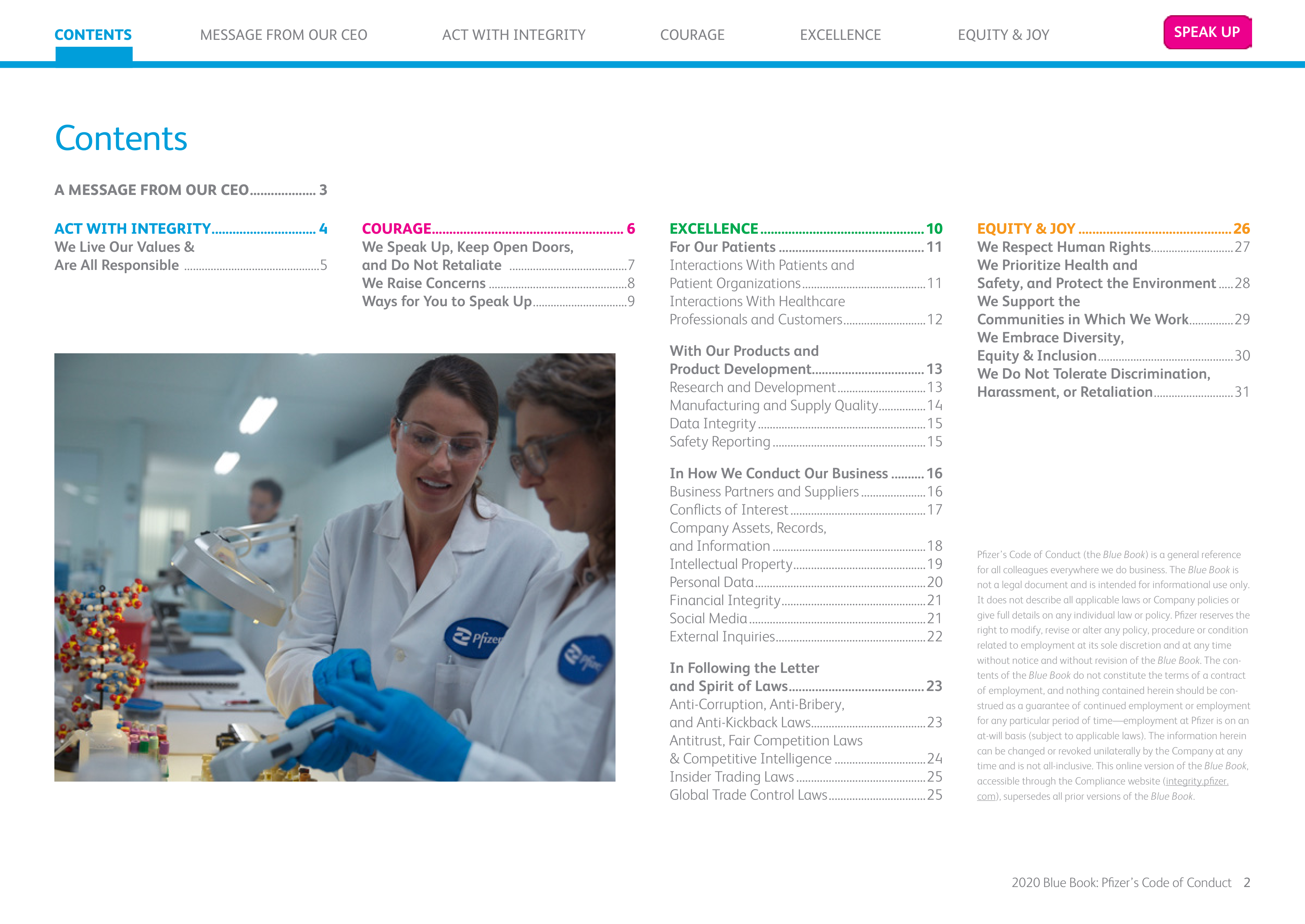This screenshot has width=1305, height=924.
Task: Open Ways for You to Speak Up
Action: [498, 301]
